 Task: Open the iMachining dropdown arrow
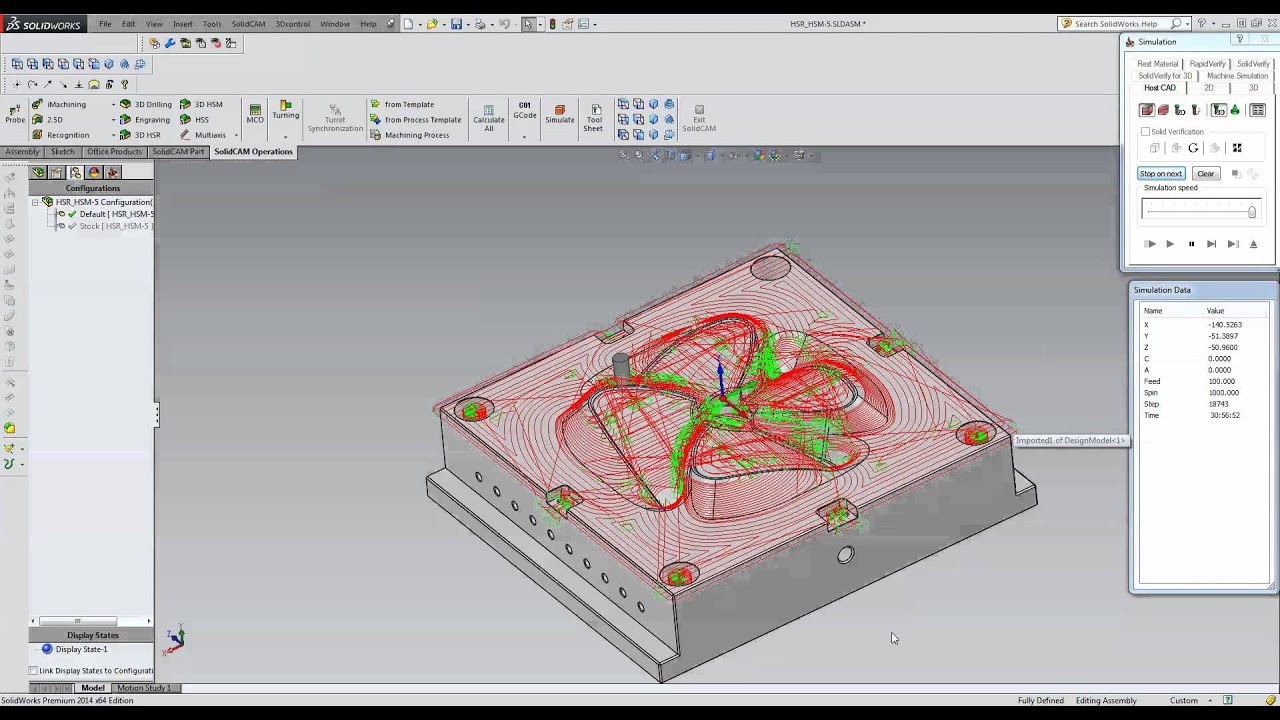point(113,104)
